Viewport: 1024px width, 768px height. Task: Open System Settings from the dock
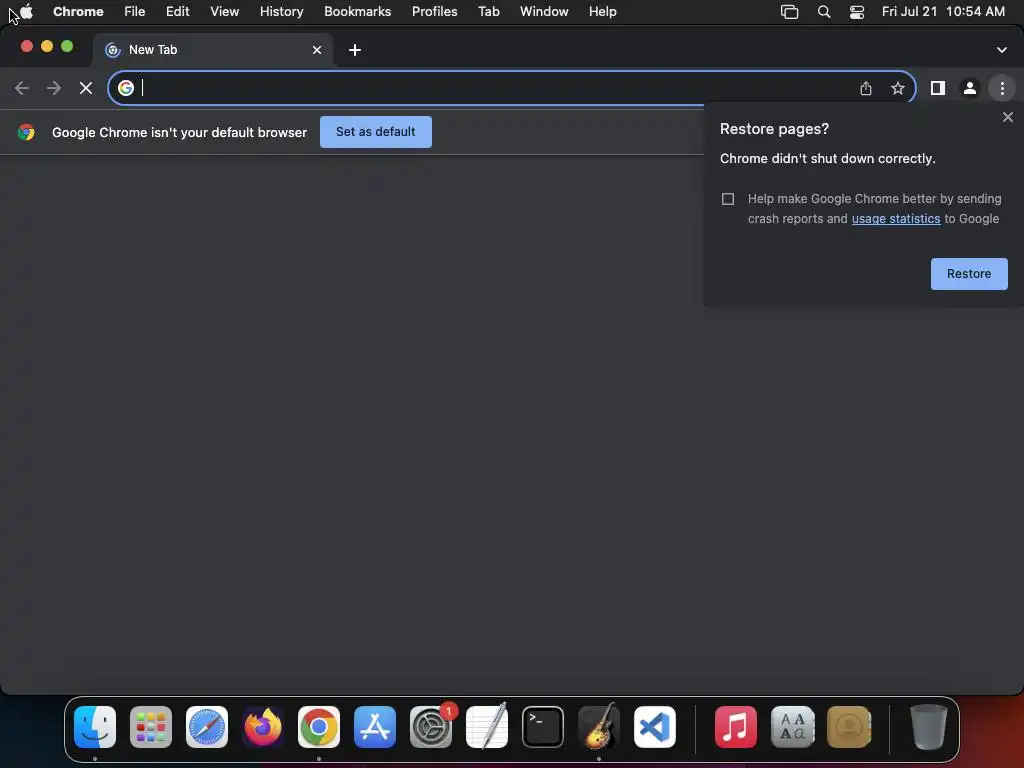click(x=431, y=727)
